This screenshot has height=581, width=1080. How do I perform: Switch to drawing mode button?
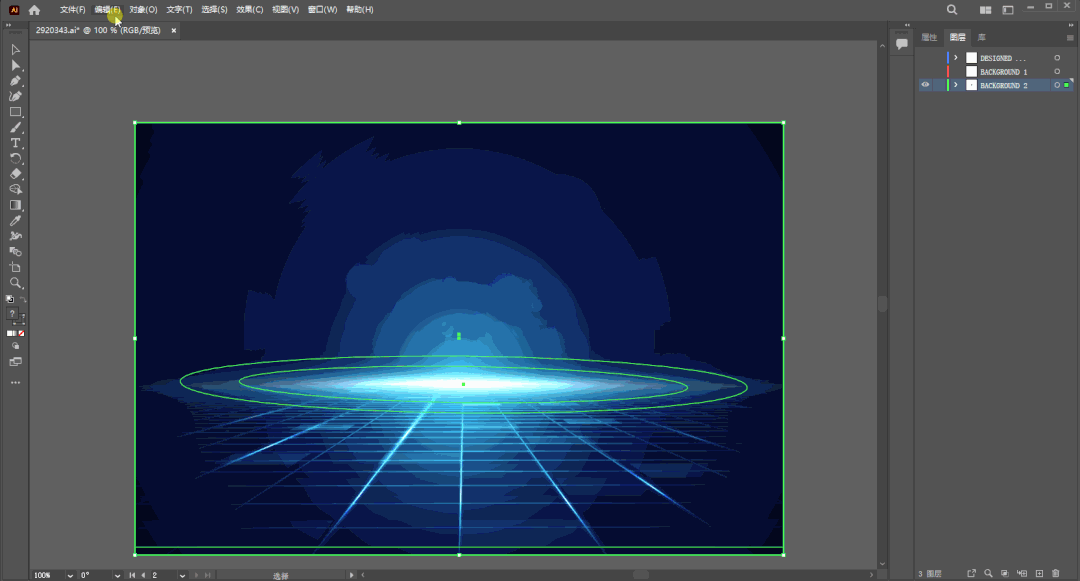coord(15,346)
